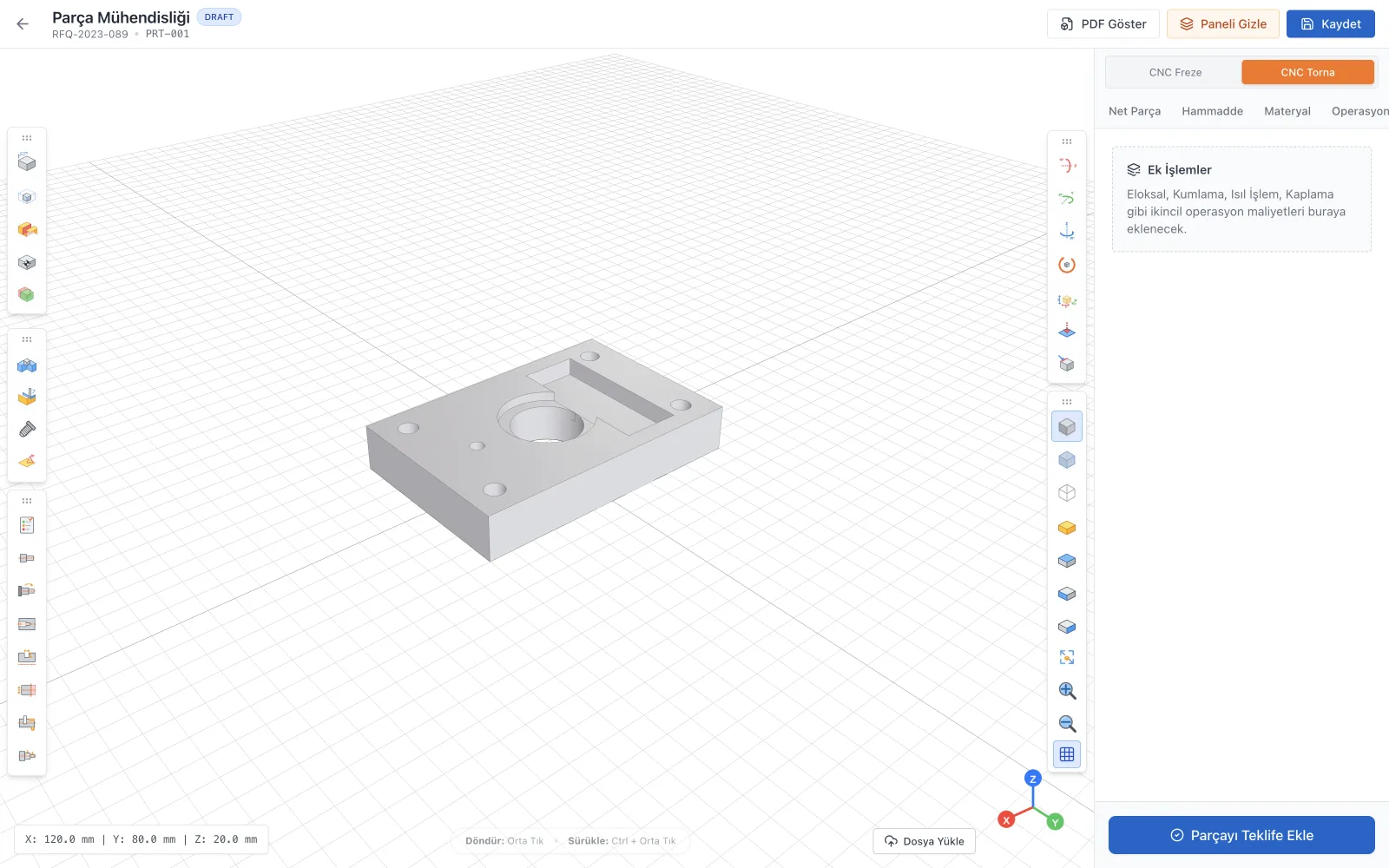Click the yellow surface with red marker icon

27,461
